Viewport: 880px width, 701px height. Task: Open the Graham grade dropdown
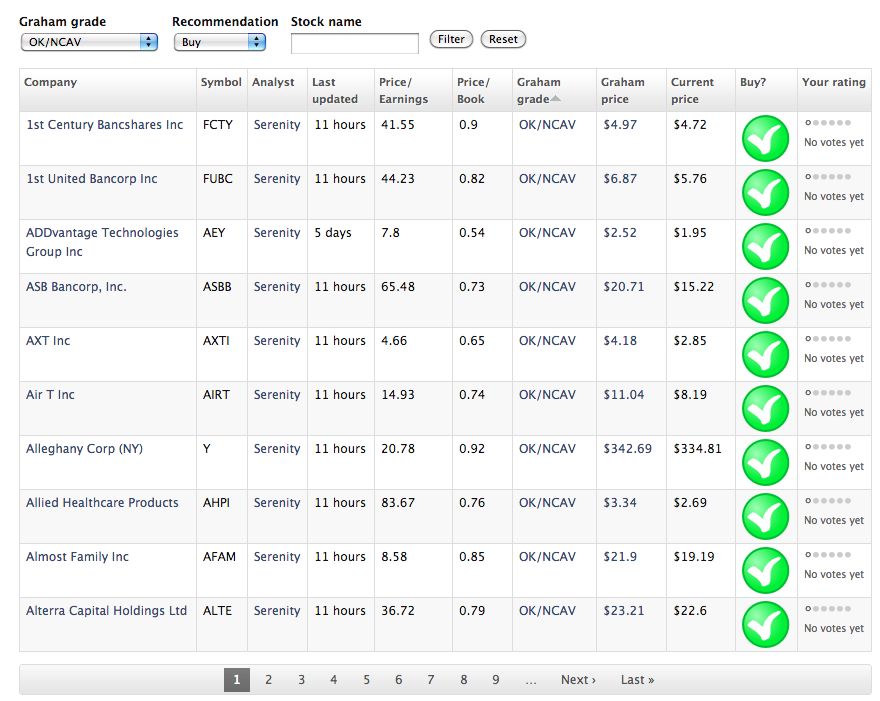click(89, 42)
